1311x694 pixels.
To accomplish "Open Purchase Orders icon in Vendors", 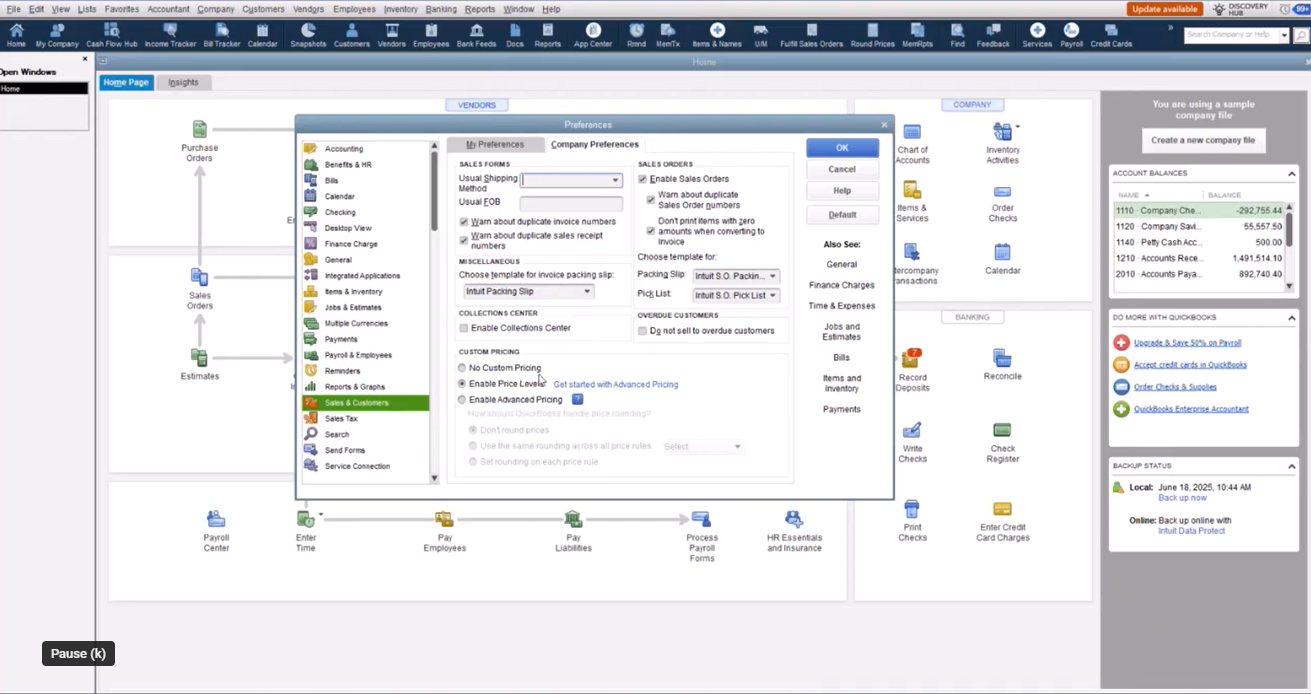I will (x=199, y=139).
